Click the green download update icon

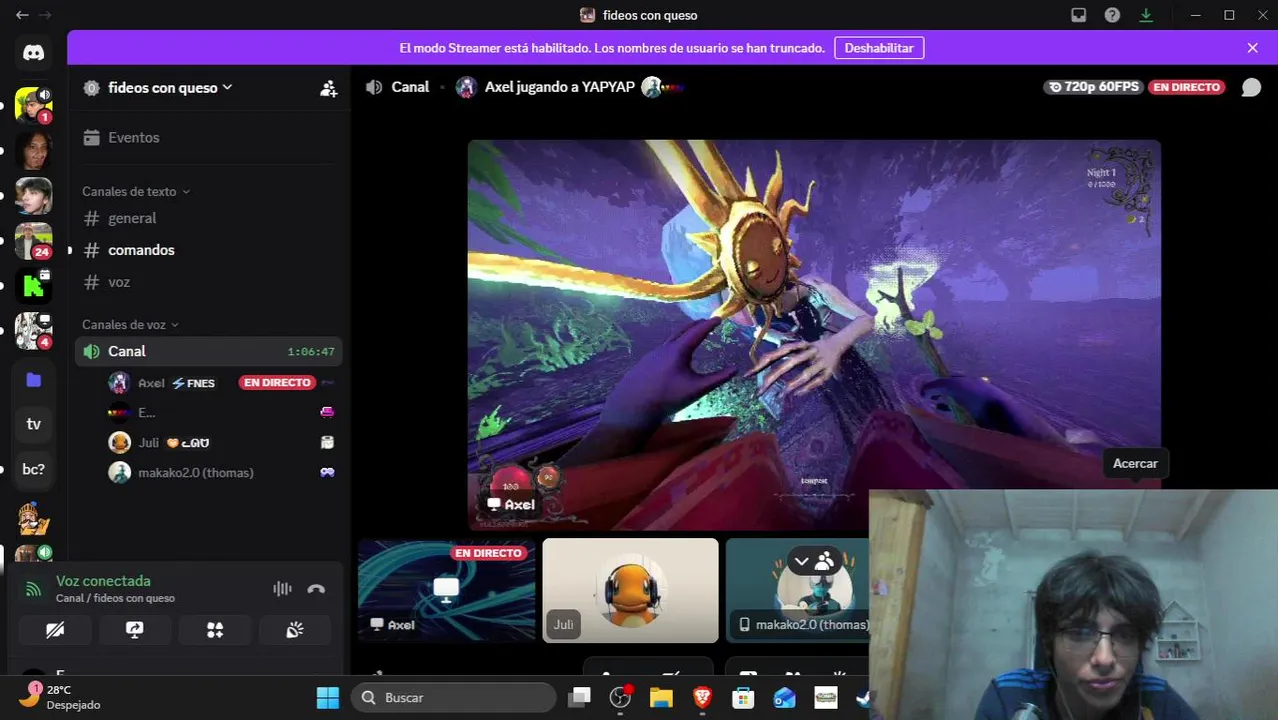[1146, 15]
